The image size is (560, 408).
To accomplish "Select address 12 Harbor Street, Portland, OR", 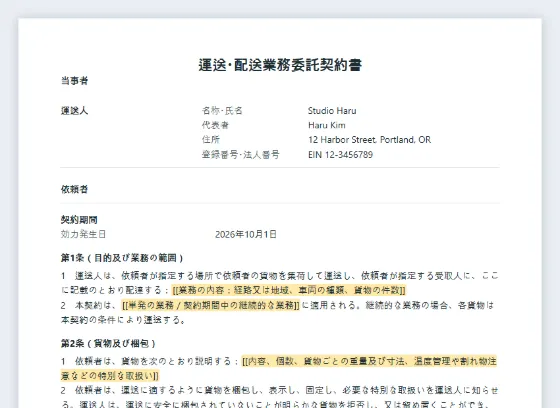I will 369,140.
